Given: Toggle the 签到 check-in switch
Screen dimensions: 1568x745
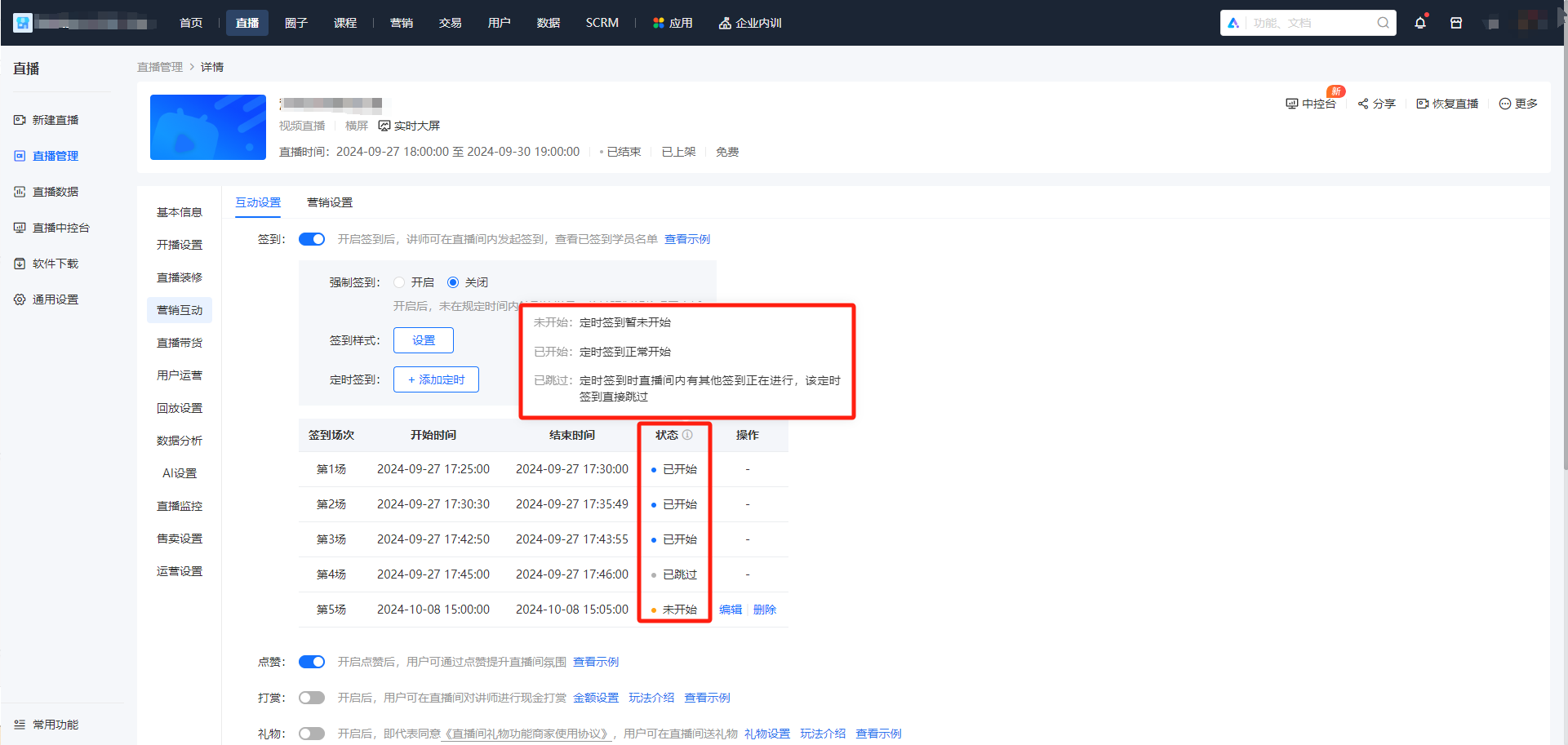Looking at the screenshot, I should pos(312,239).
